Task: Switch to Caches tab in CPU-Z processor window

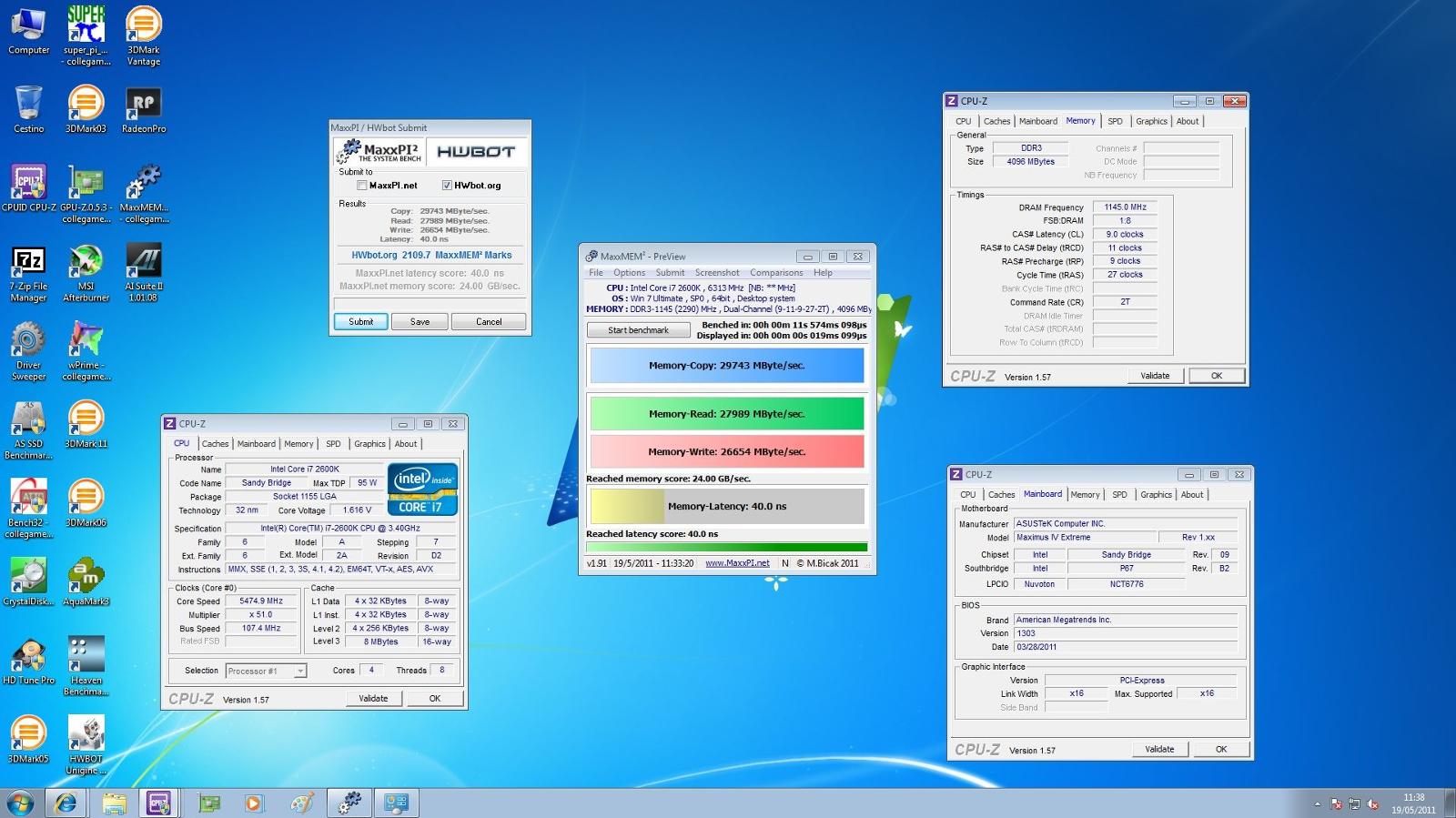Action: click(x=215, y=444)
